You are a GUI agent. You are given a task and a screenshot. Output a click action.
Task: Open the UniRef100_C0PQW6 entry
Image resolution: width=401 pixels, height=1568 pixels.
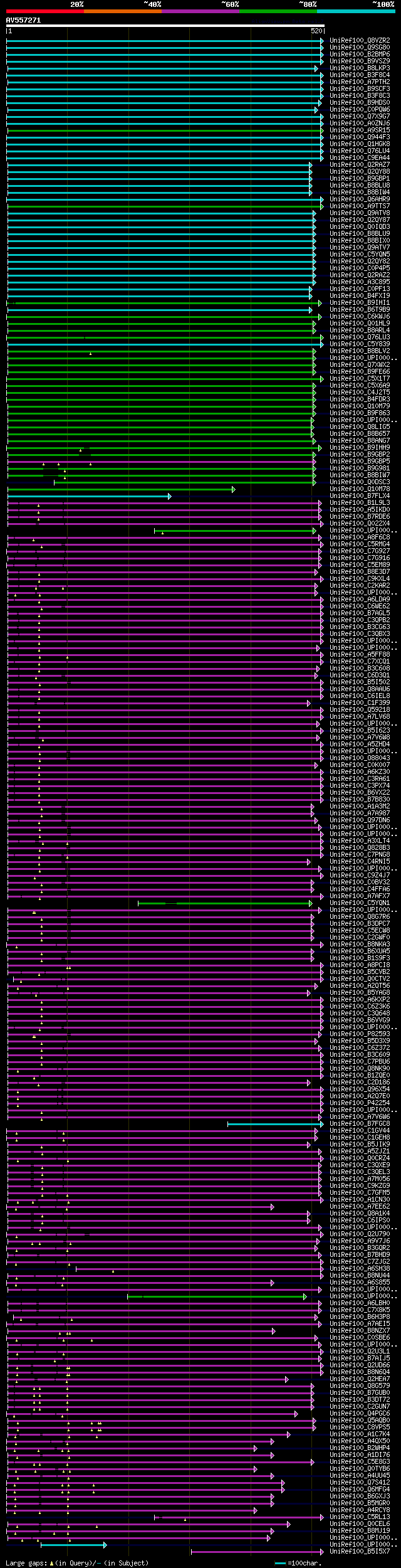360,110
